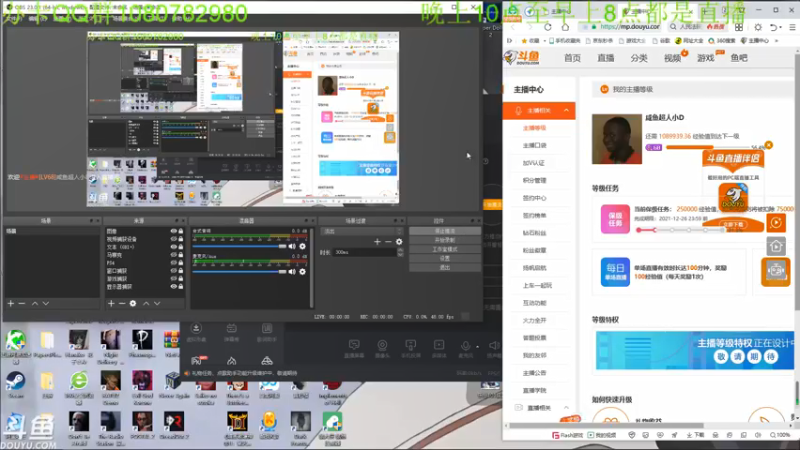Open dropdown arrow next to browser undo
The image size is (800, 450).
[781, 27]
